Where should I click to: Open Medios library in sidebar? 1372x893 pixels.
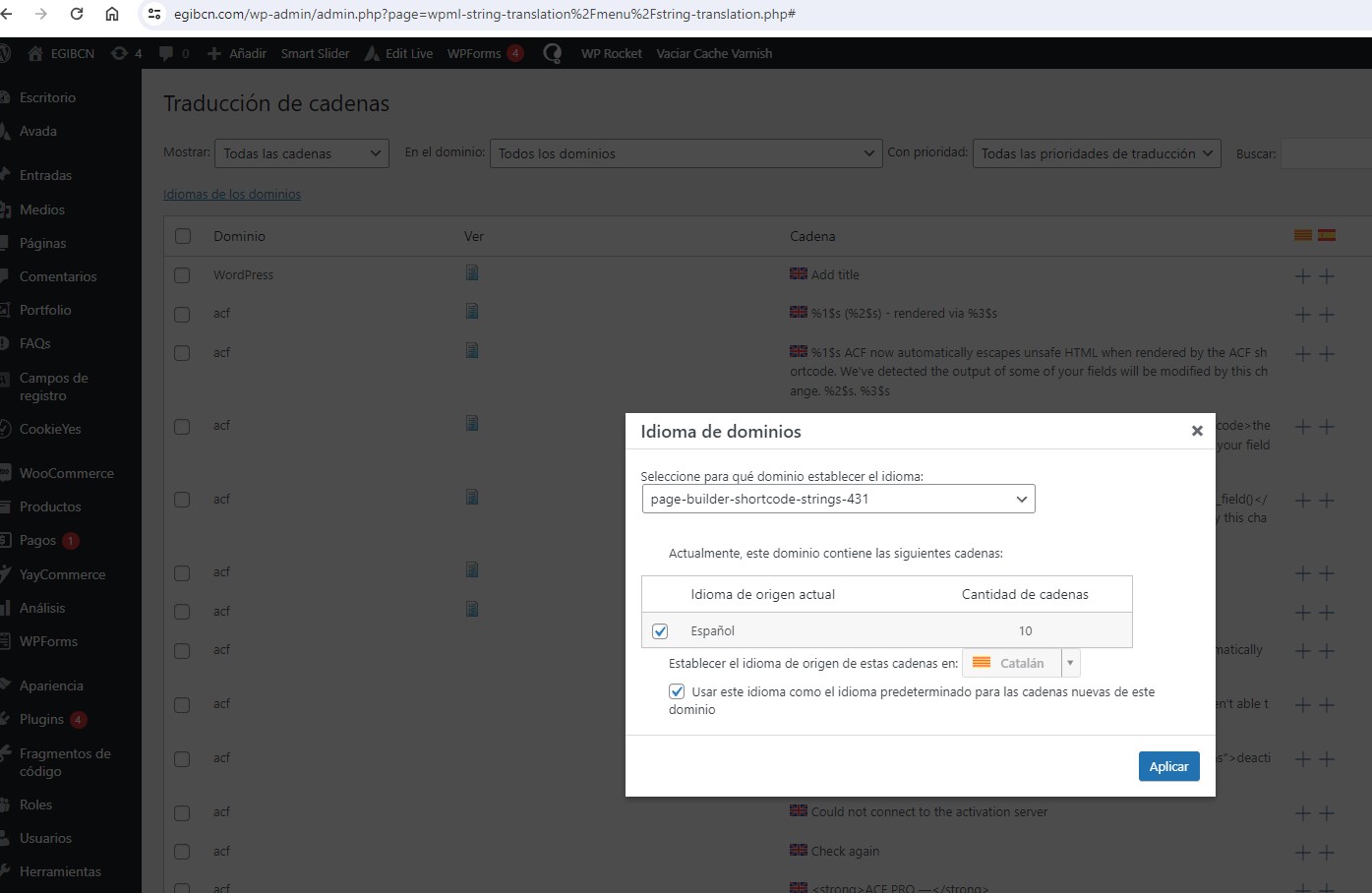coord(41,209)
